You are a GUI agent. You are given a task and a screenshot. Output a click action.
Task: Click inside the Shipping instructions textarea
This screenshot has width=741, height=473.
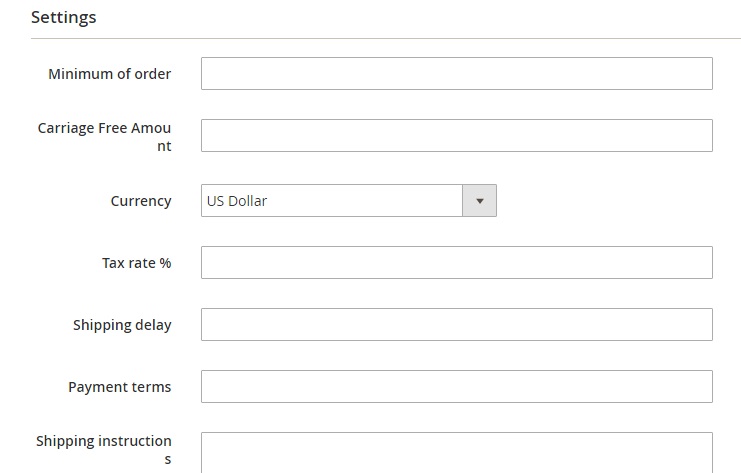457,453
